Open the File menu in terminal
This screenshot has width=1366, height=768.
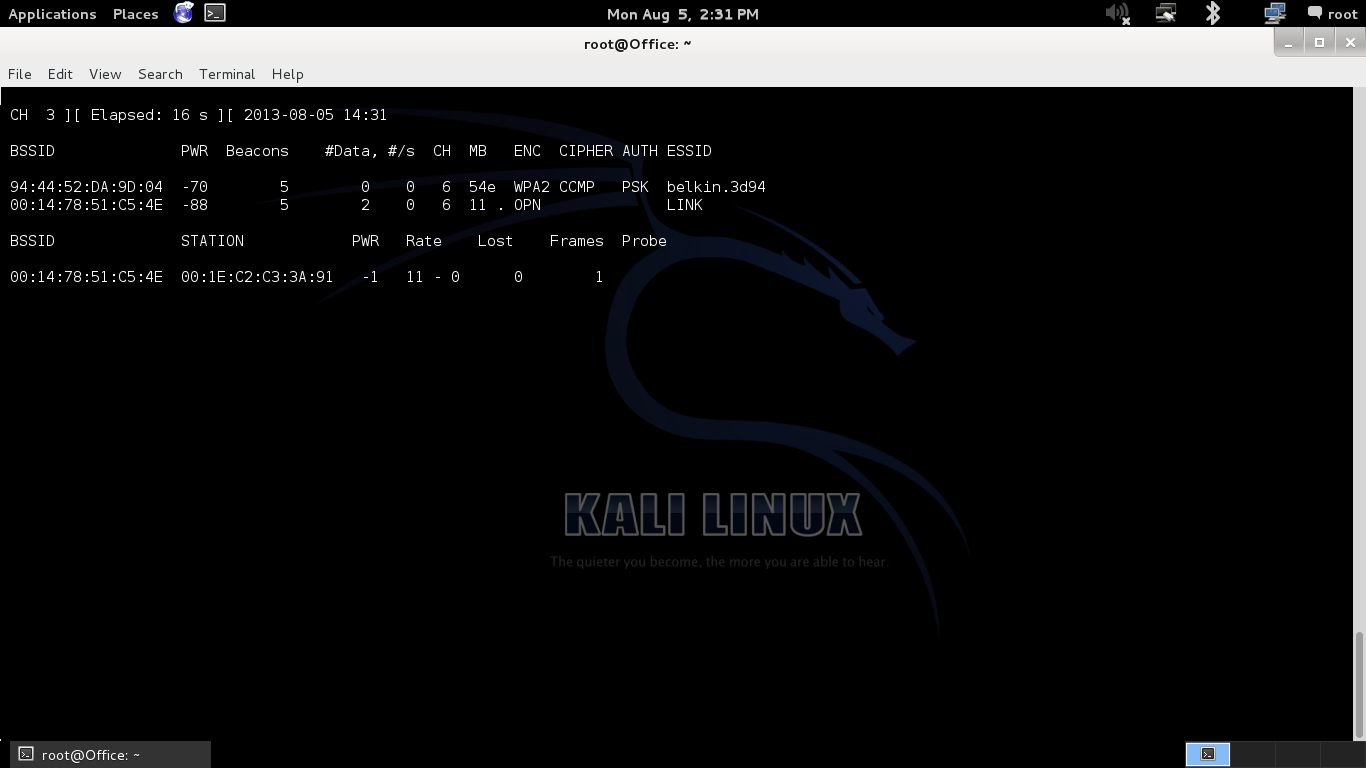(x=20, y=74)
